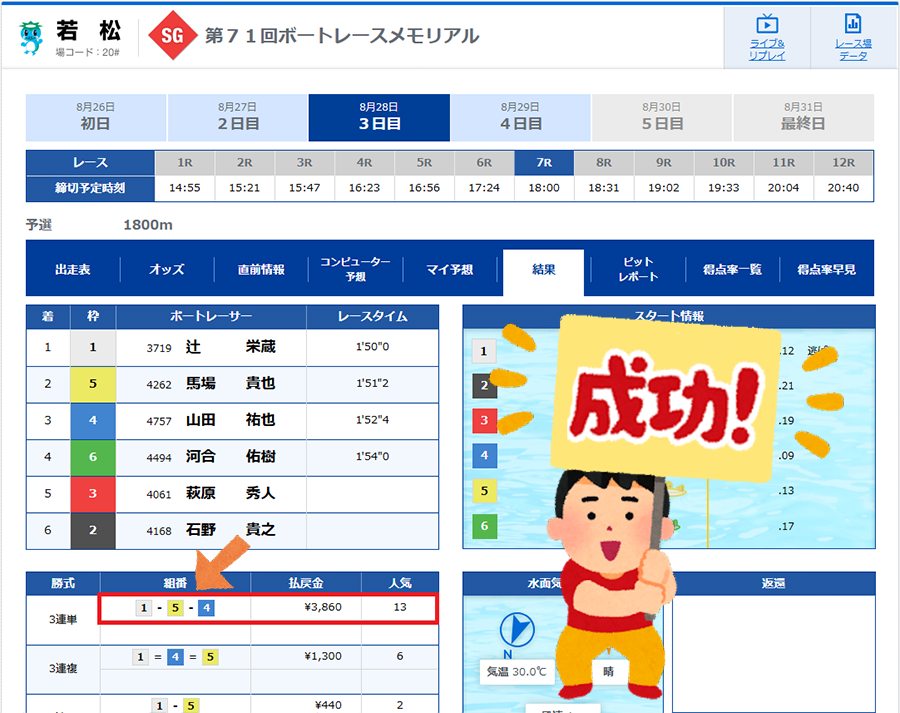Click boat 5 in start information

coord(484,491)
